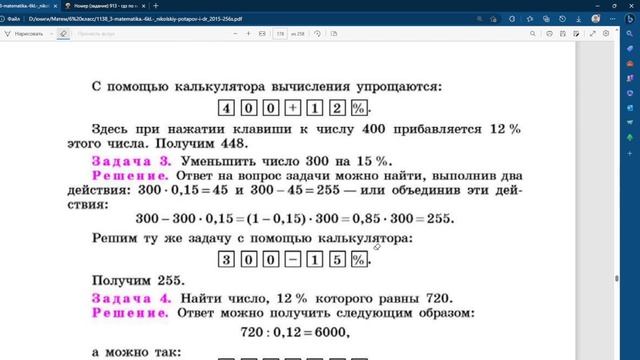
Task: Close the matematika PDF tab
Action: click(55, 6)
